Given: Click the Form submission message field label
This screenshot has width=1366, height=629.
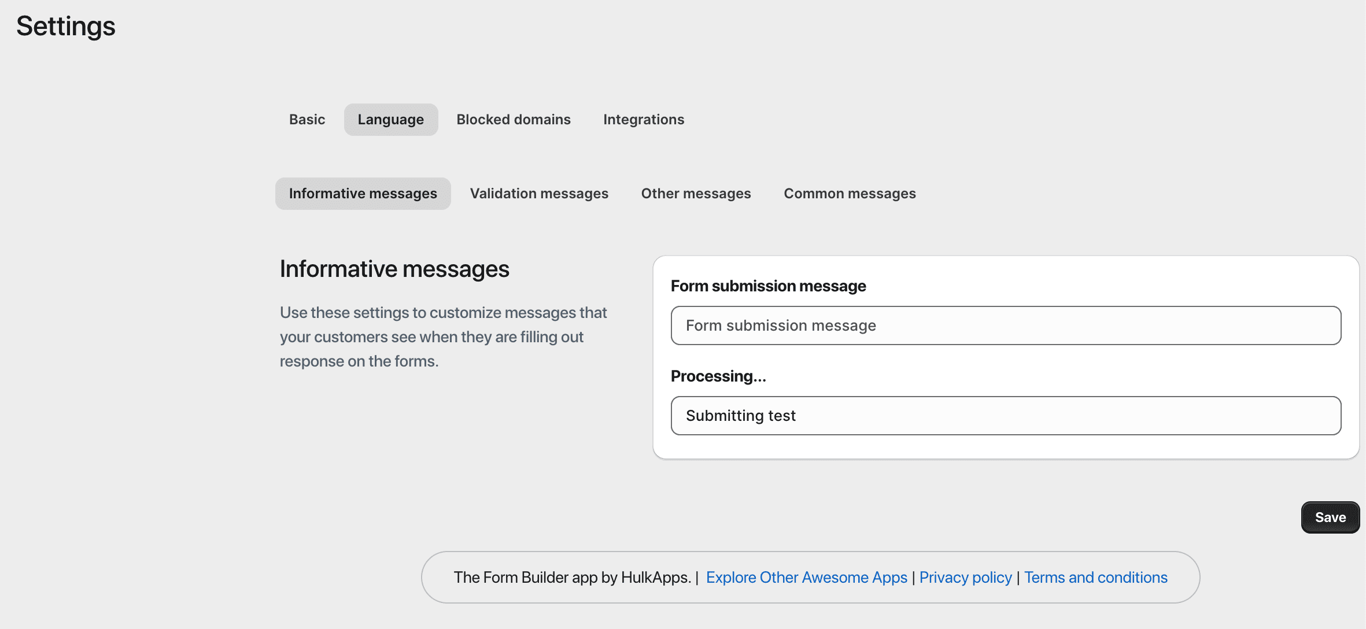Looking at the screenshot, I should tap(768, 286).
